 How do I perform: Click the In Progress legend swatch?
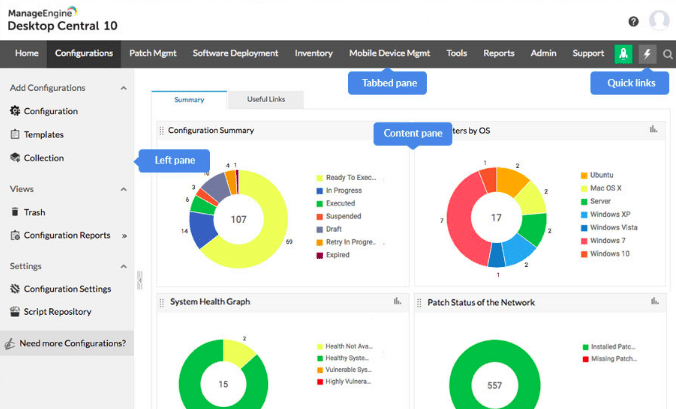coord(319,190)
